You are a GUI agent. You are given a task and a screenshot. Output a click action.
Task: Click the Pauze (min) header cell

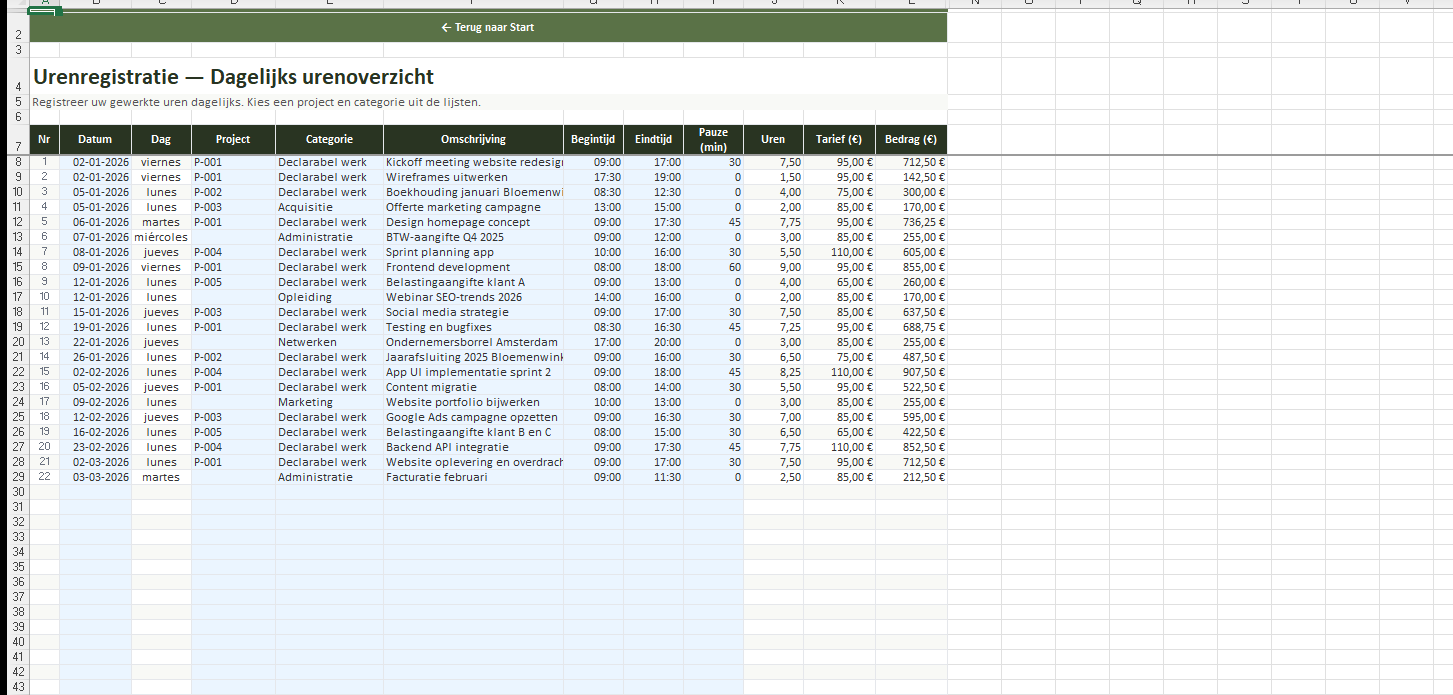pos(713,140)
